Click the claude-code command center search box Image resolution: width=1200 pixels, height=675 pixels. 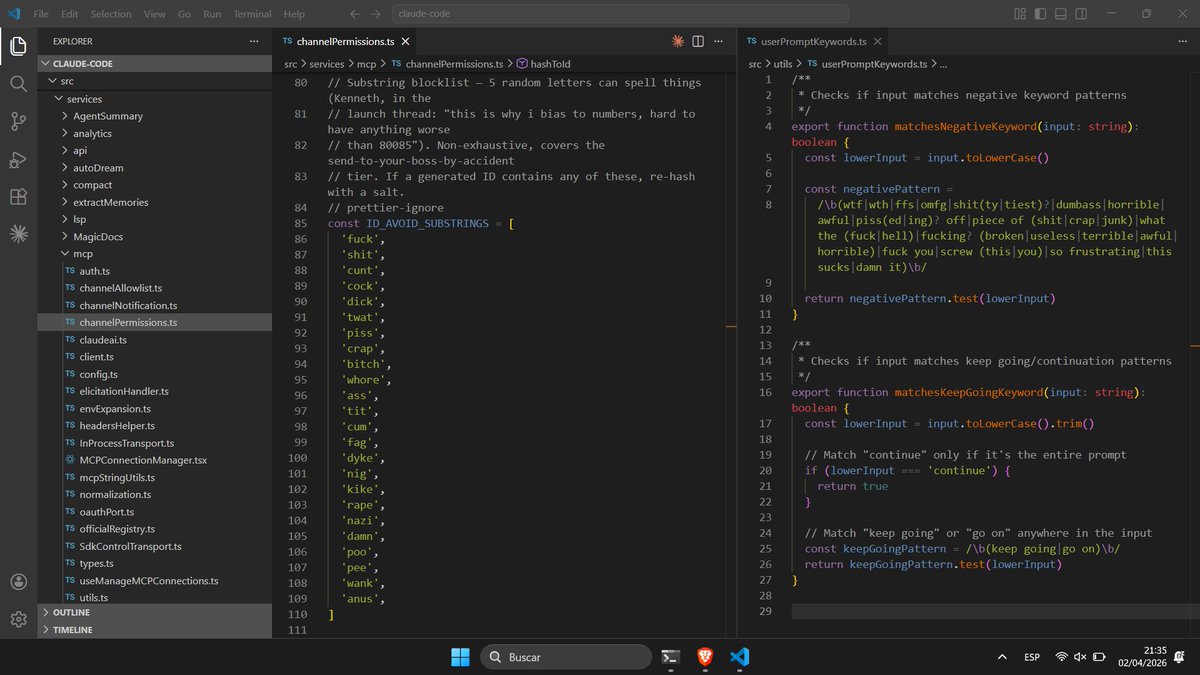coord(619,14)
